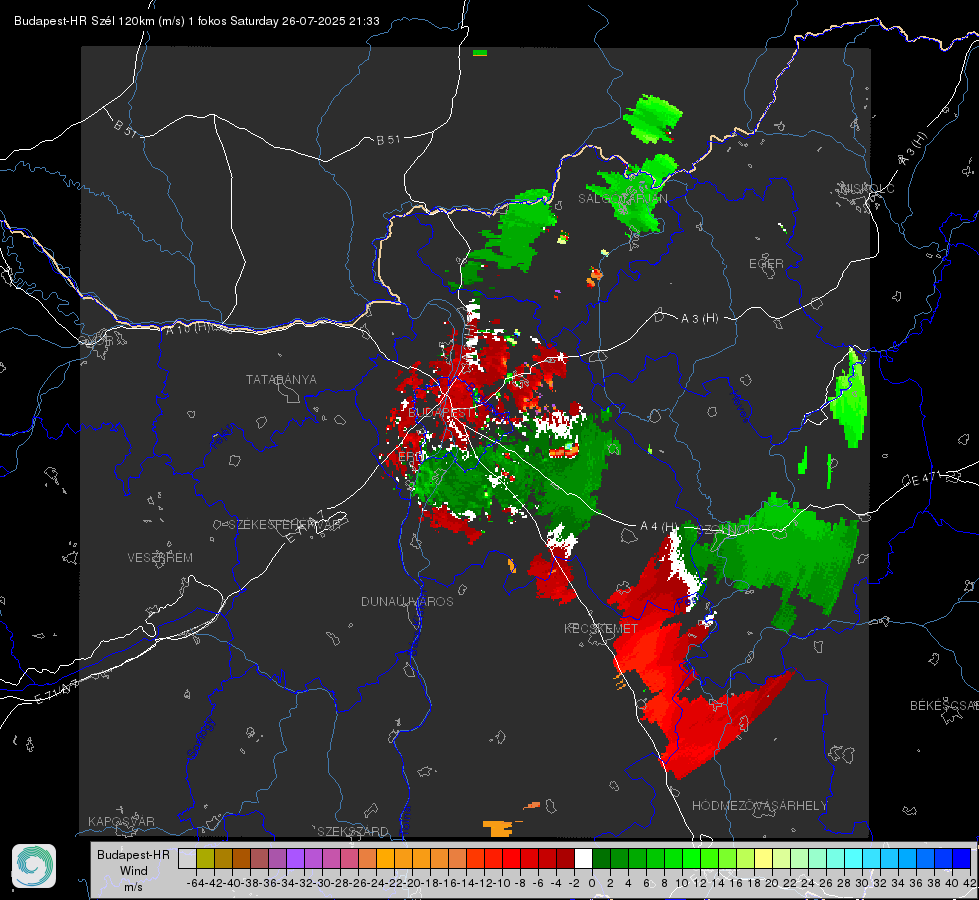The image size is (979, 900).
Task: Click the '0' value on the legend
Action: coord(592,883)
